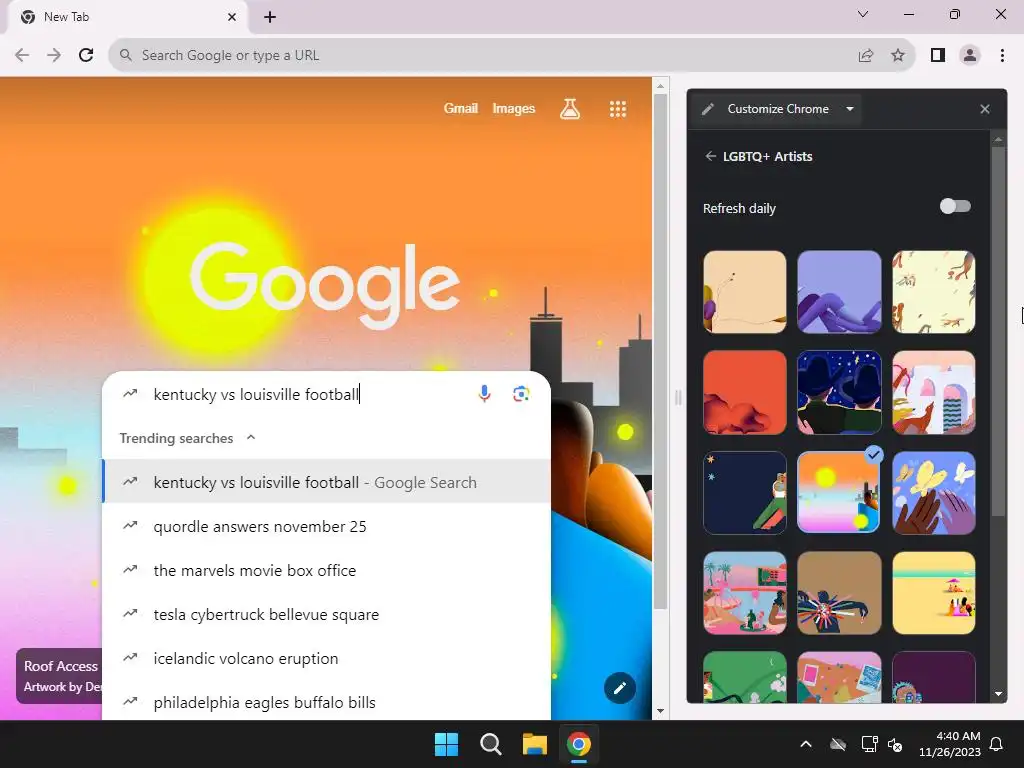The width and height of the screenshot is (1024, 768).
Task: Open Gmail link
Action: click(x=460, y=108)
